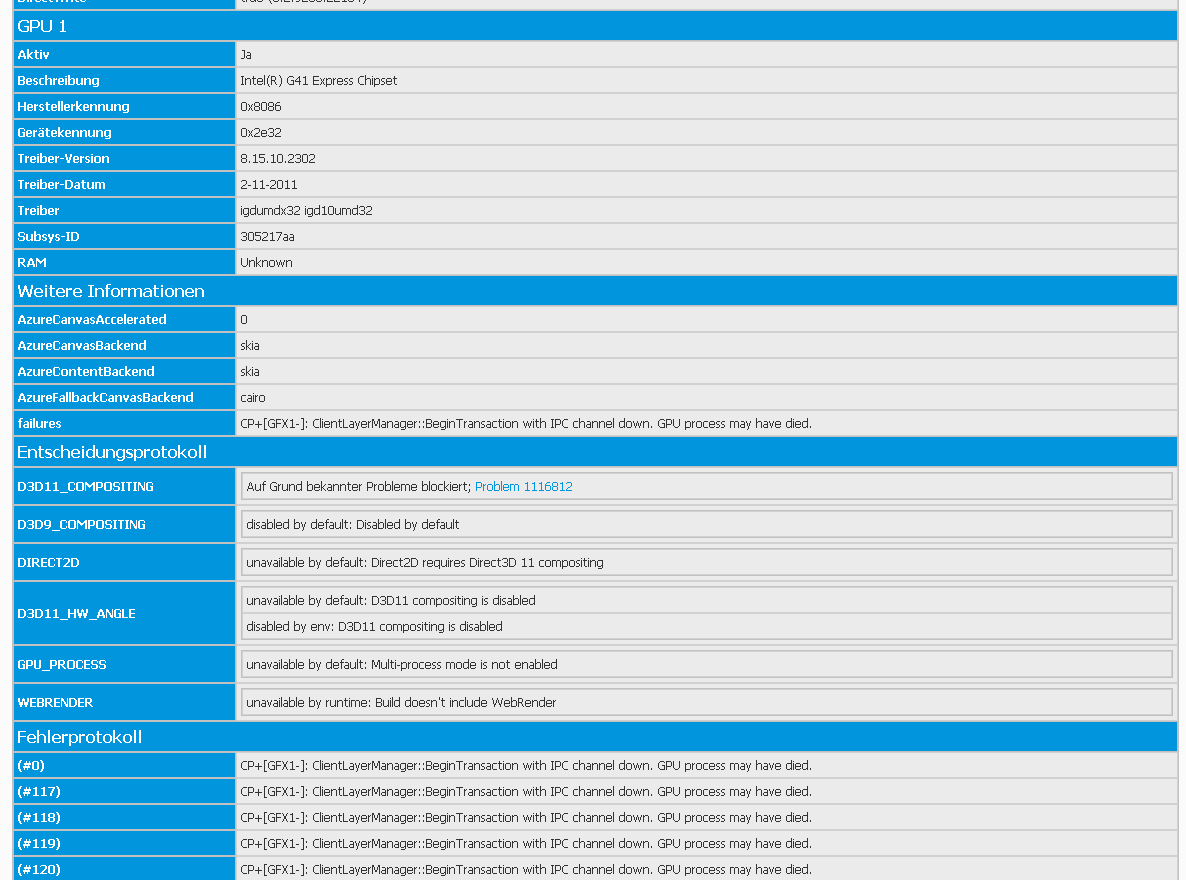Select the 'Treiber-Version' label
Screen dimensions: 1186x880
tap(64, 158)
